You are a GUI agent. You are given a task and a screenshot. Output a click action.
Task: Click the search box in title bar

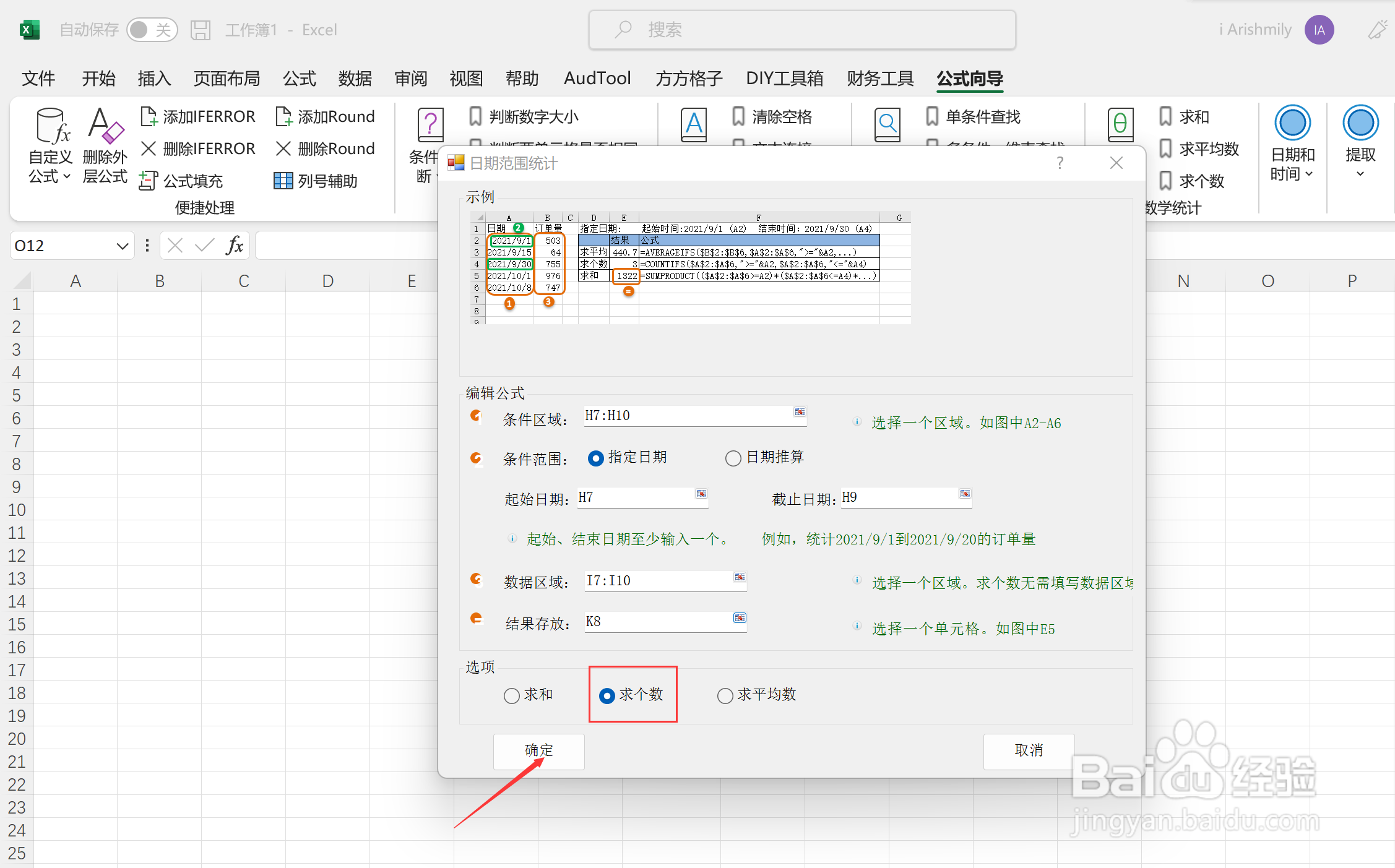[802, 30]
